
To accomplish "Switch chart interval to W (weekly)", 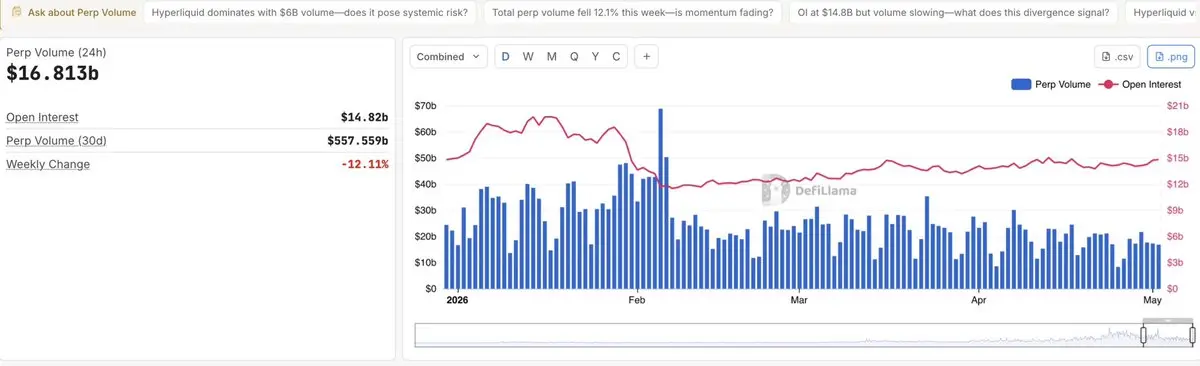I will pos(528,57).
